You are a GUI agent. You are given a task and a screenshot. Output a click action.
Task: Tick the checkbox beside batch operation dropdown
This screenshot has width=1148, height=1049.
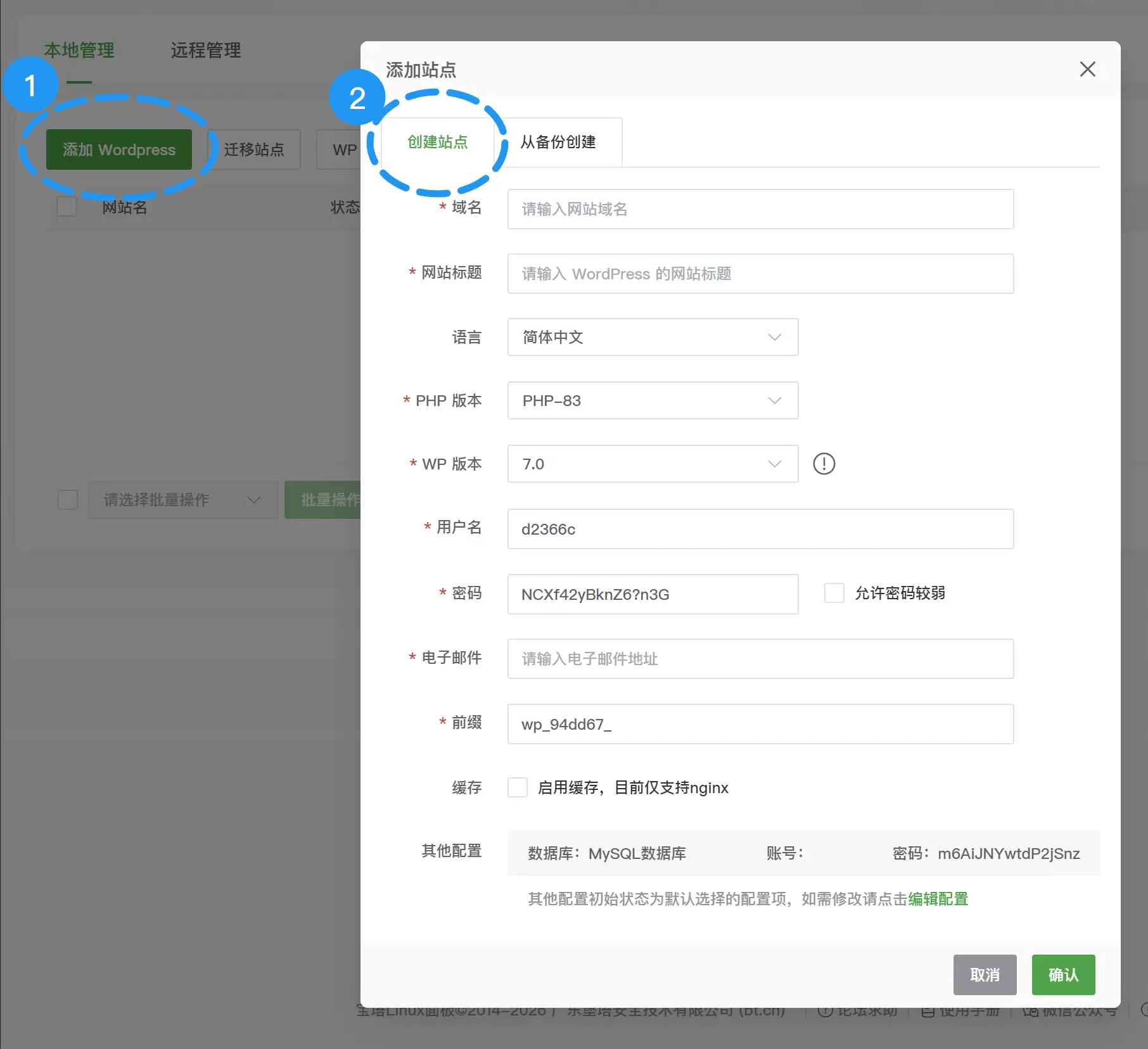[68, 500]
